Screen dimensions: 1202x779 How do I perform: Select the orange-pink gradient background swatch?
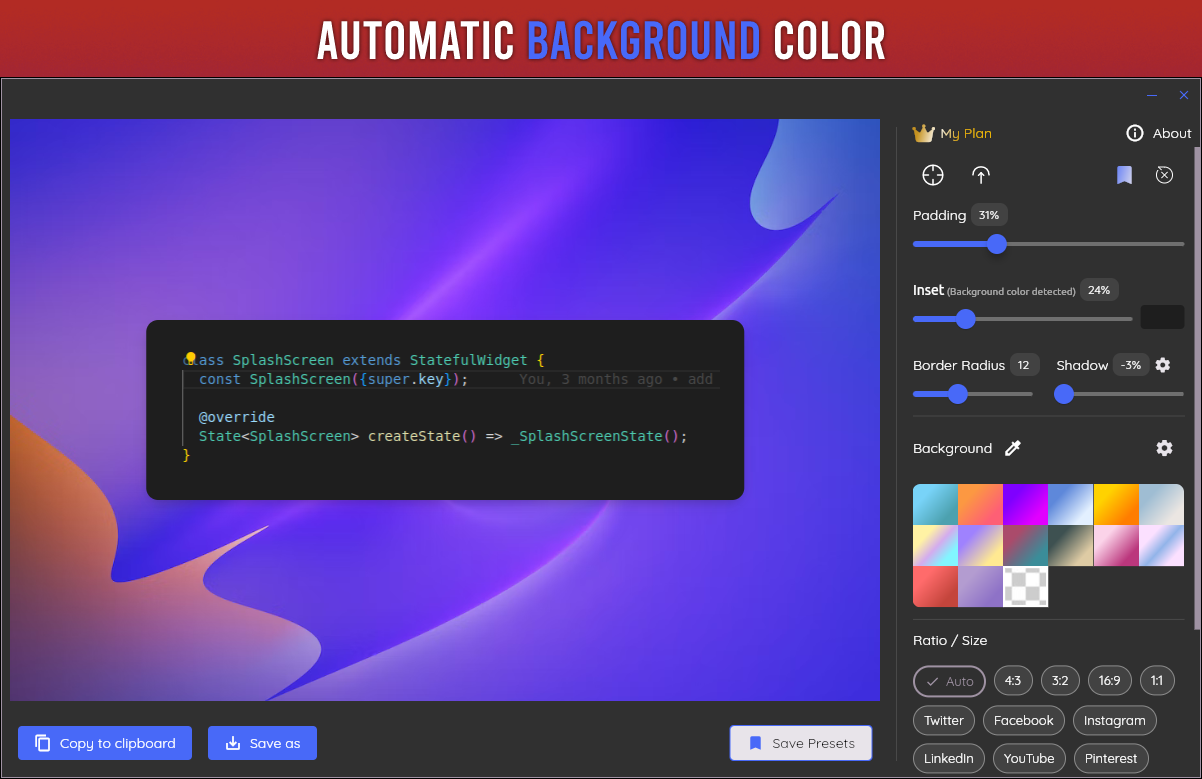980,504
